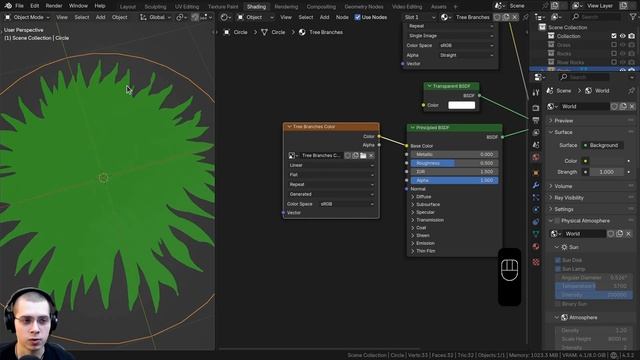Image resolution: width=640 pixels, height=360 pixels.
Task: Unlink World datablock in Surface panel header
Action: 632,107
